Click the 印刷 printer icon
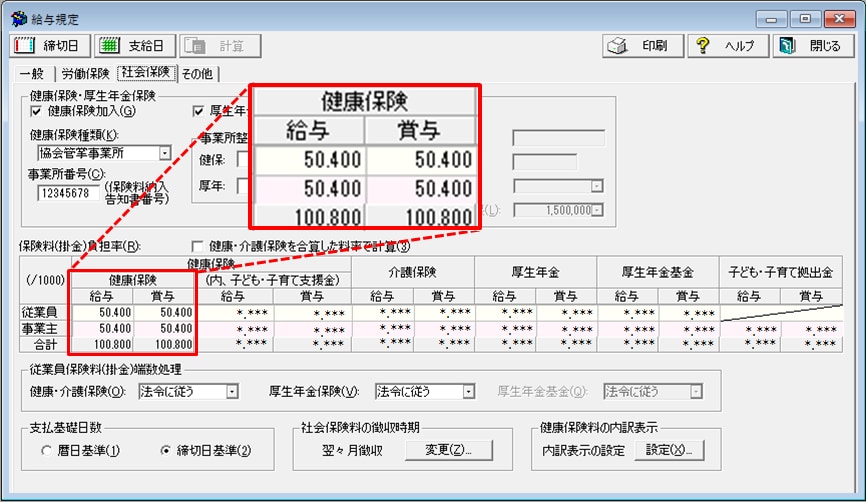The image size is (866, 502). click(x=619, y=46)
